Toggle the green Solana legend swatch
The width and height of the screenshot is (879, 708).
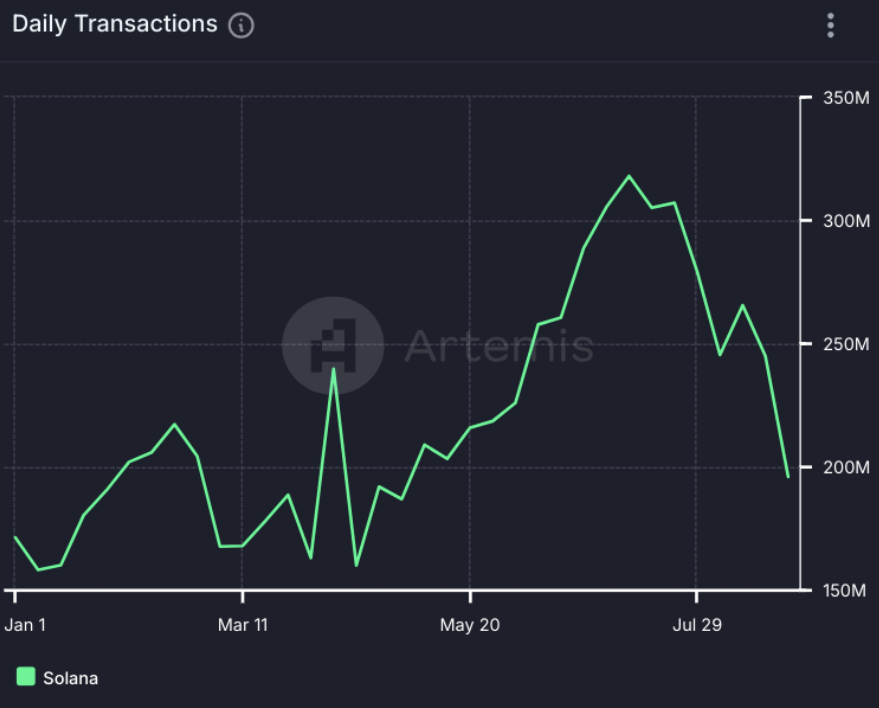(x=26, y=677)
